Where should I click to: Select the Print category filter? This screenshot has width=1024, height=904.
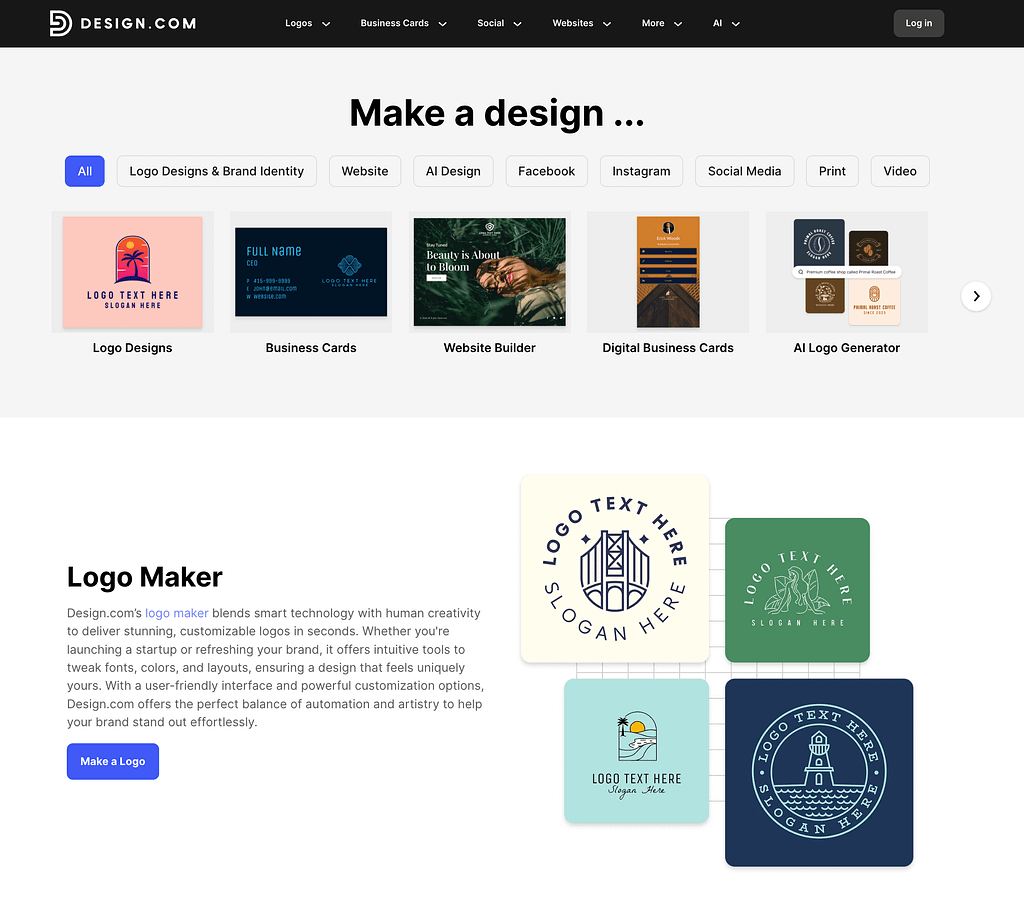click(832, 171)
